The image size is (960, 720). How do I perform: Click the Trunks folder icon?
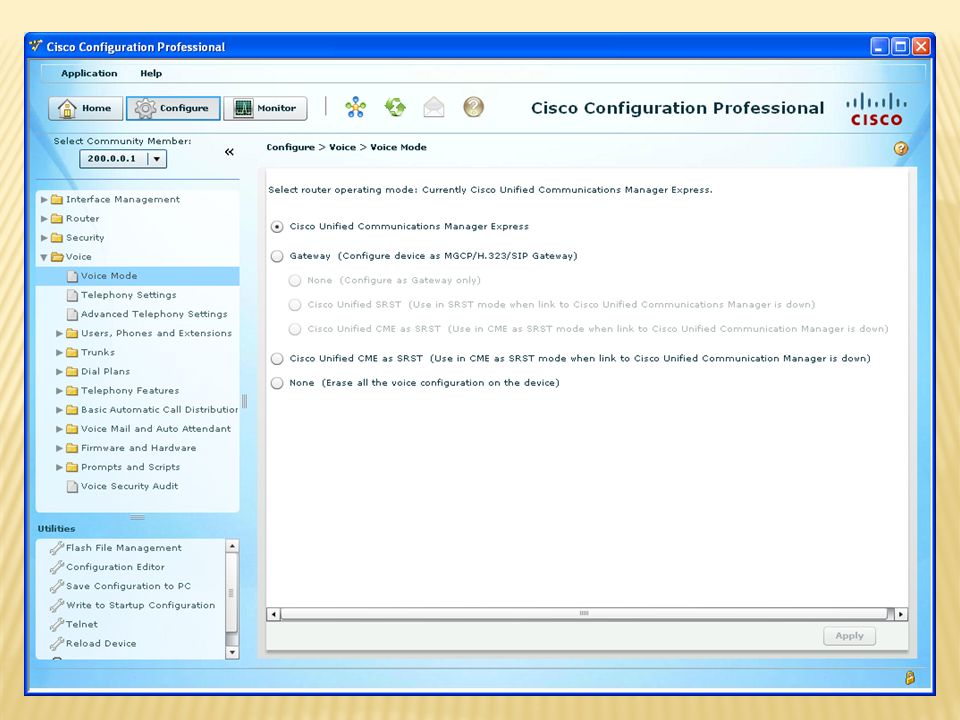(x=72, y=352)
